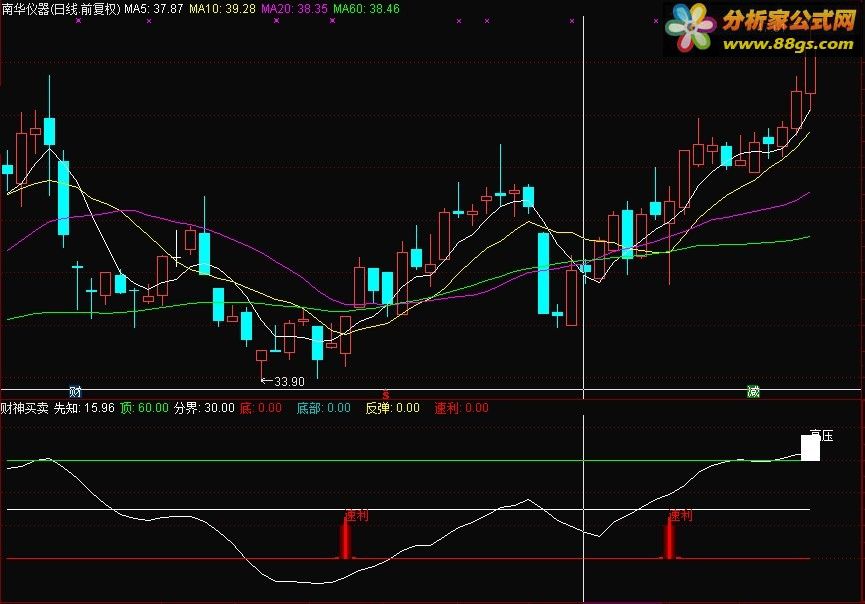Click the red S marker on the time axis
Image resolution: width=865 pixels, height=604 pixels.
386,395
